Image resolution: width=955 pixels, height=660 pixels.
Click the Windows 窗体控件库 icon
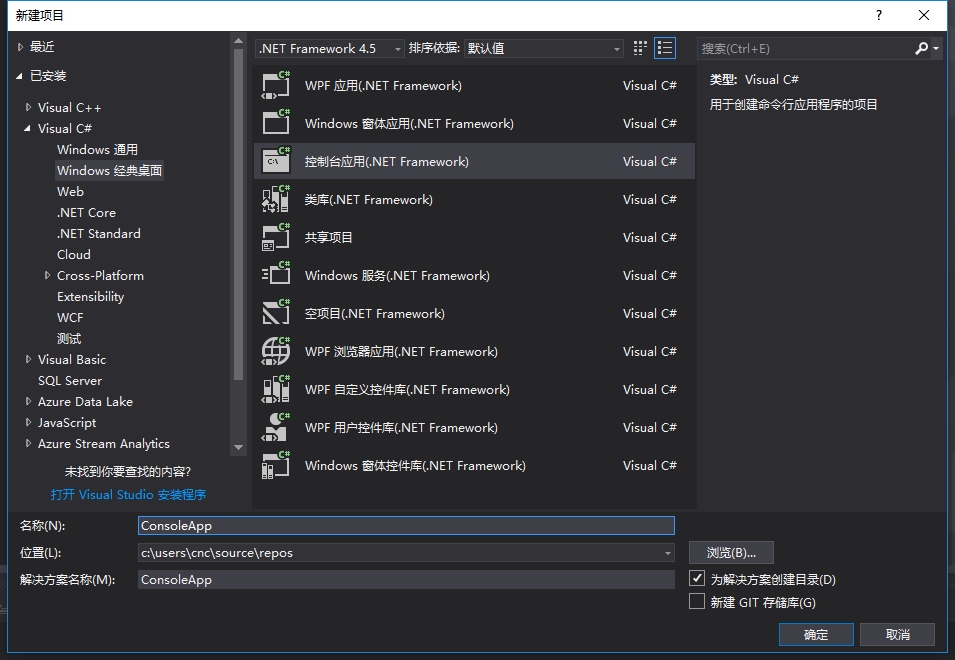(x=276, y=466)
